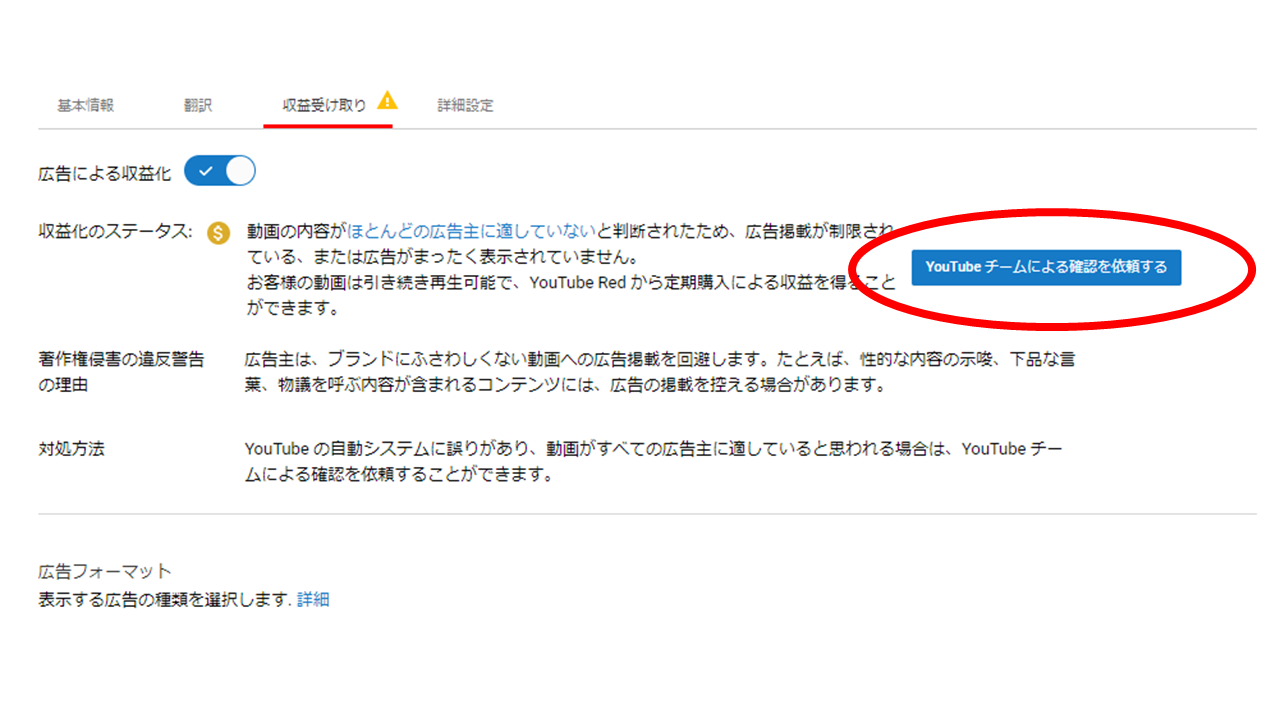Toggle off 広告による収益化
The image size is (1280, 720).
coord(220,171)
